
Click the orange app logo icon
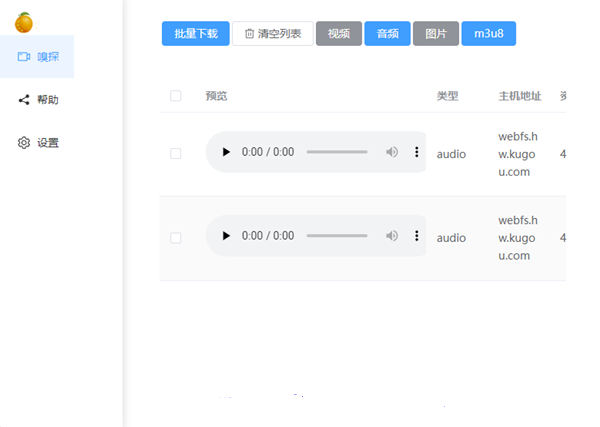[24, 21]
